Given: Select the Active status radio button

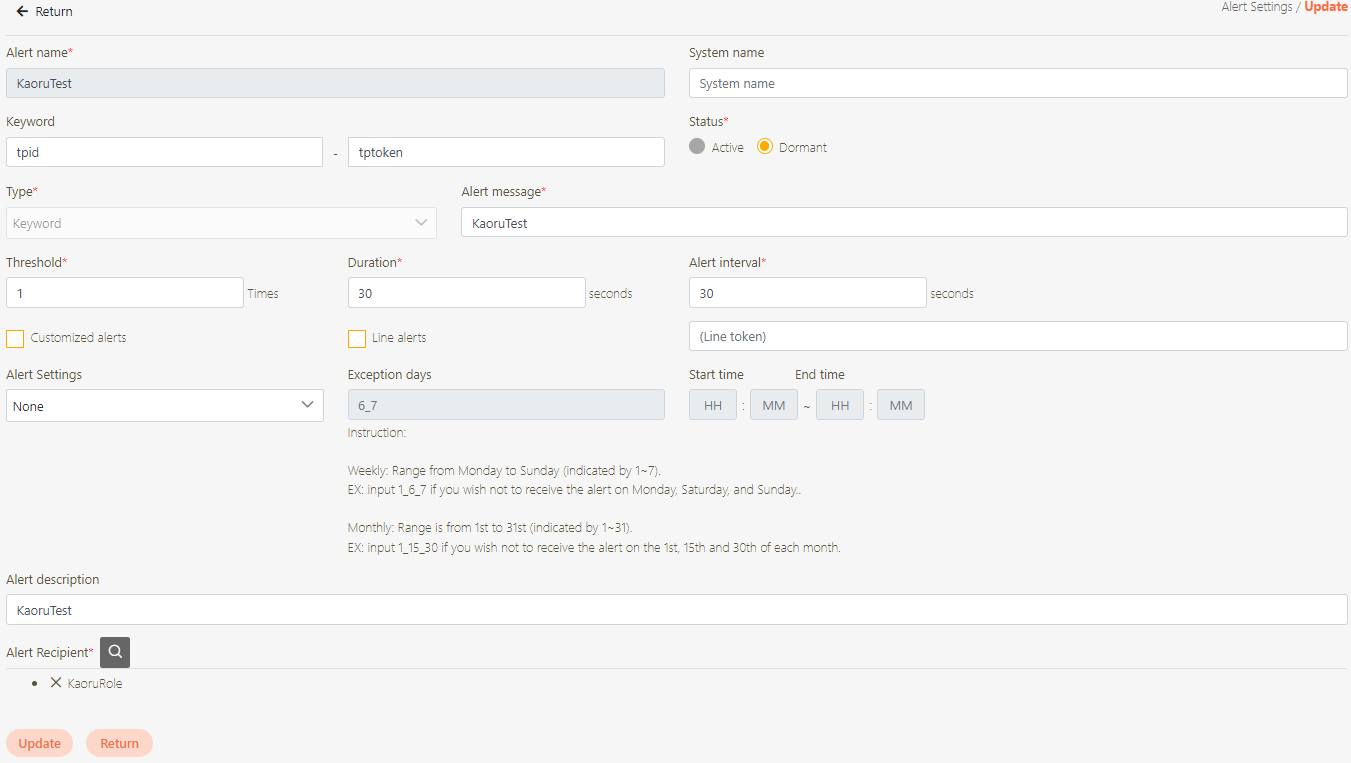Looking at the screenshot, I should click(x=697, y=147).
